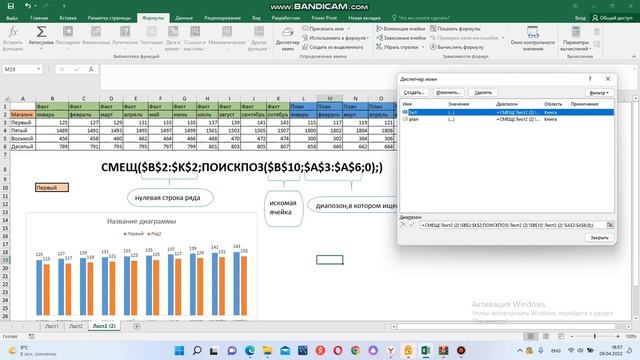Open taskbar Search icon
Viewport: 640px width, 360px height.
click(197, 351)
